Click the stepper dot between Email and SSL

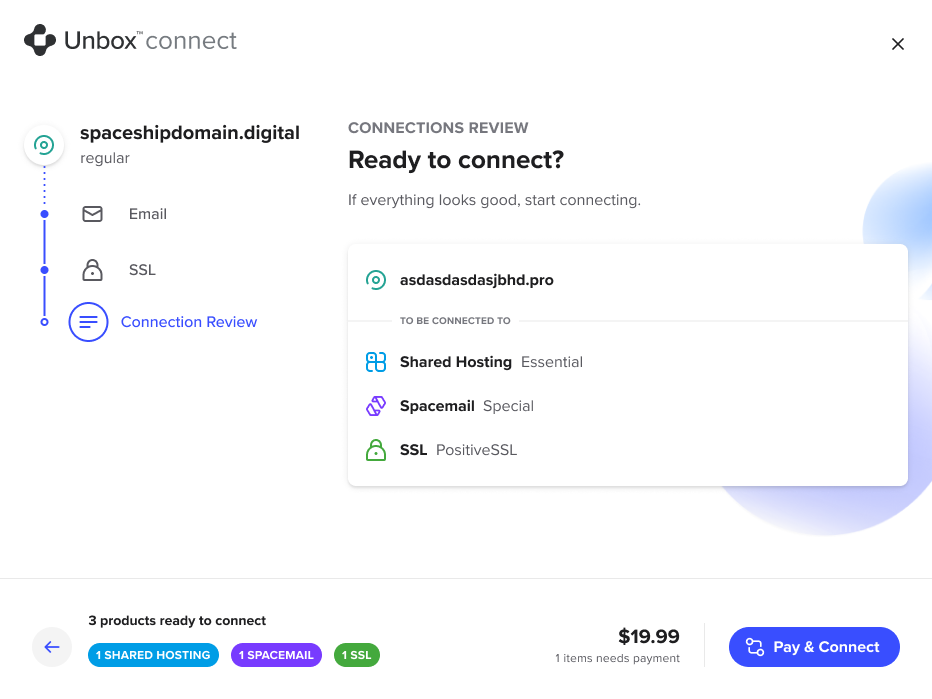click(x=44, y=270)
